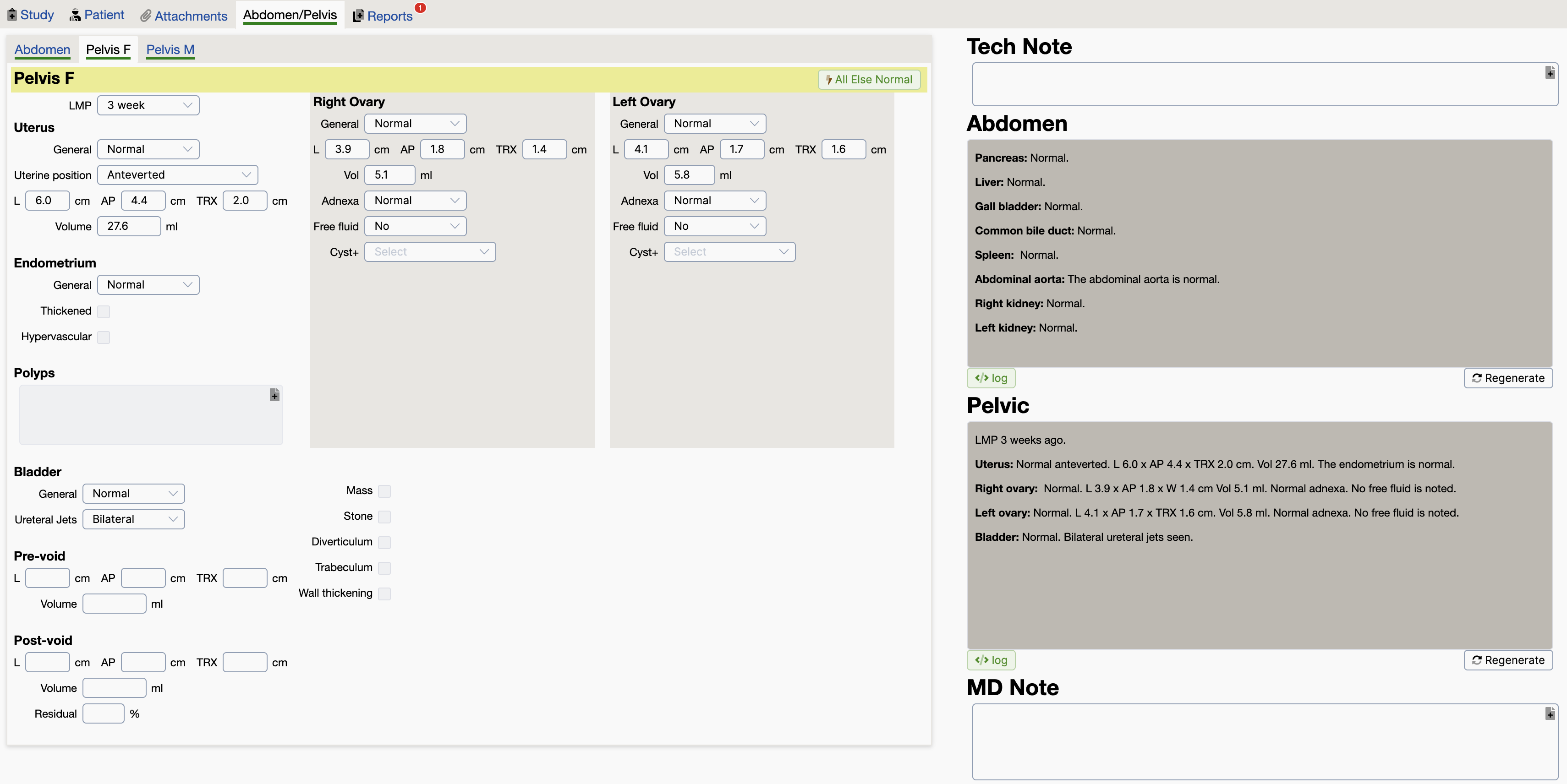Image resolution: width=1567 pixels, height=784 pixels.
Task: Expand the Uterine position dropdown
Action: 177,175
